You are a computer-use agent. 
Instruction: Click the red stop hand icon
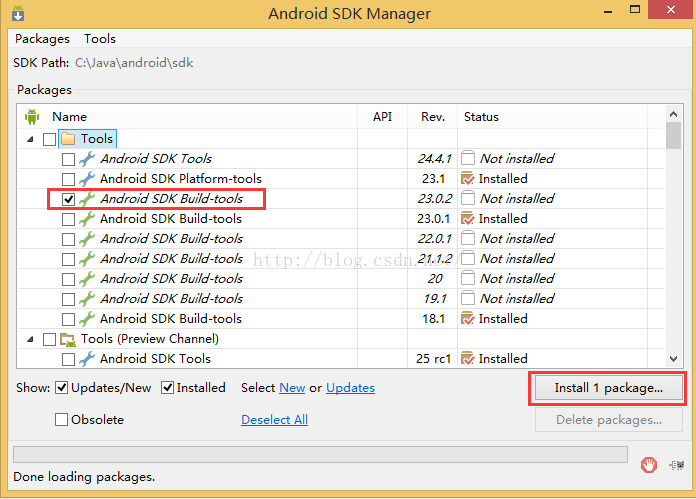649,465
